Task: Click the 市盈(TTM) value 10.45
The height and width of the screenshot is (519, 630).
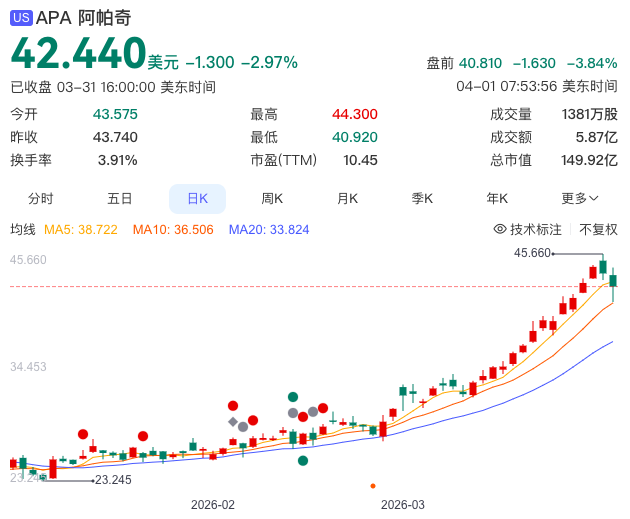Action: (360, 160)
